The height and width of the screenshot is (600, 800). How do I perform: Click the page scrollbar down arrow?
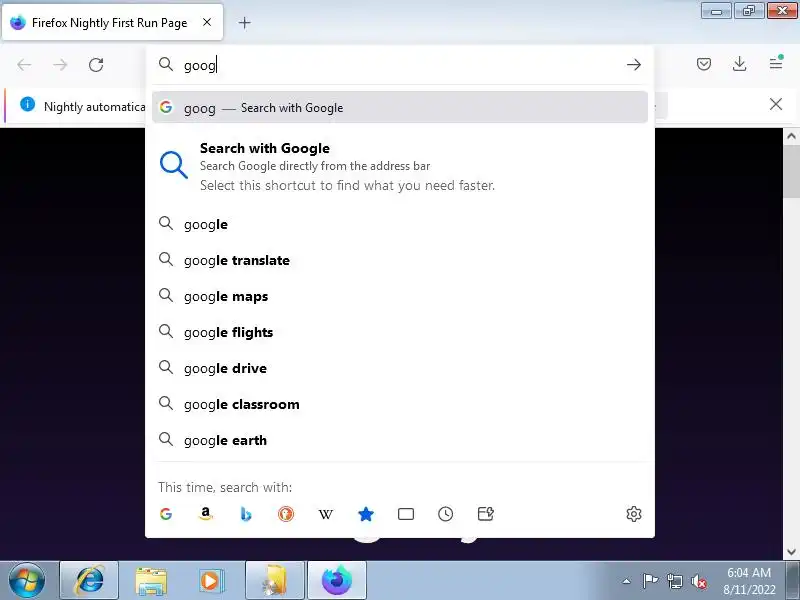point(791,552)
